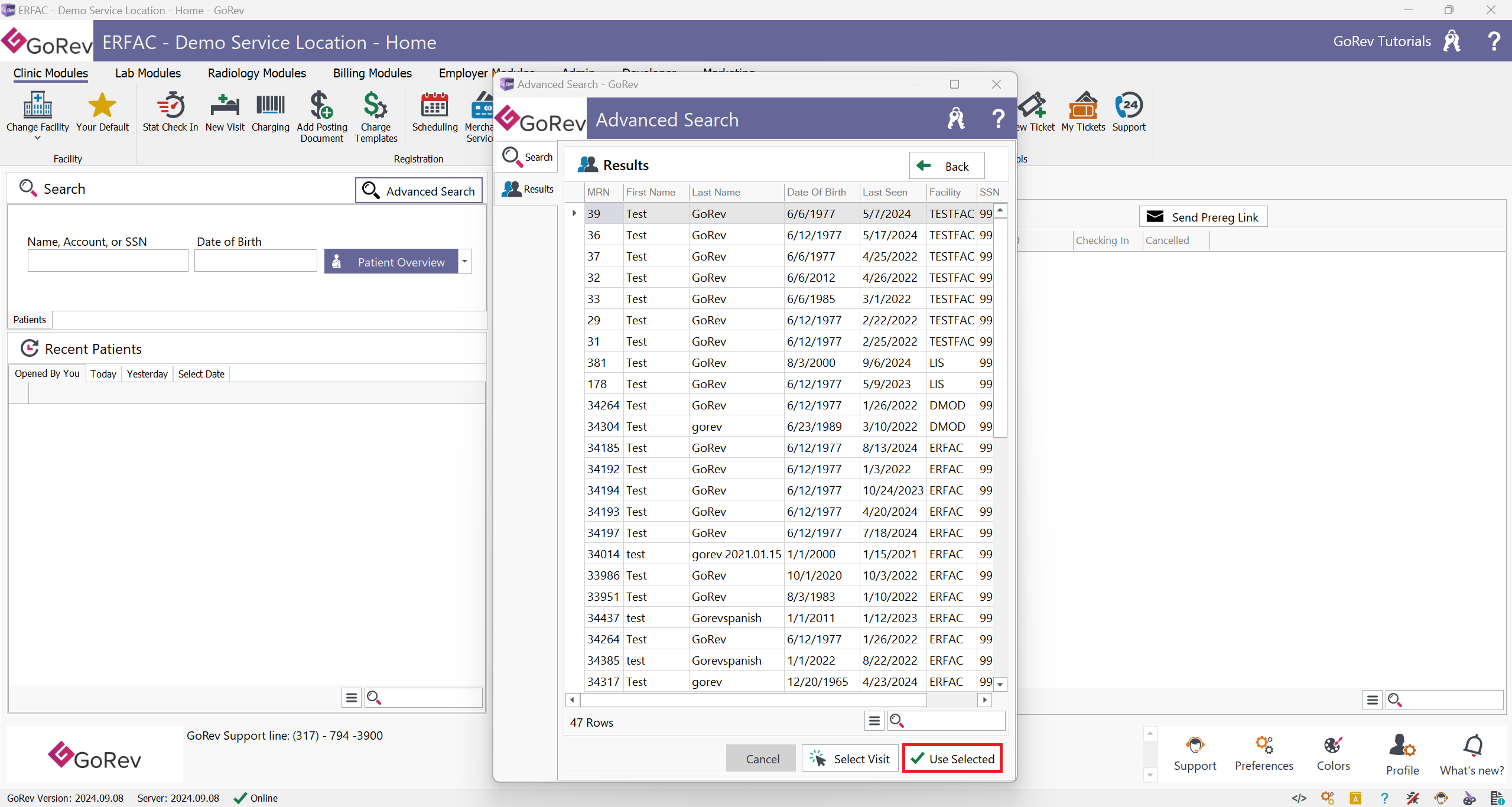Open the Billing Modules tab
This screenshot has width=1512, height=807.
click(x=372, y=73)
